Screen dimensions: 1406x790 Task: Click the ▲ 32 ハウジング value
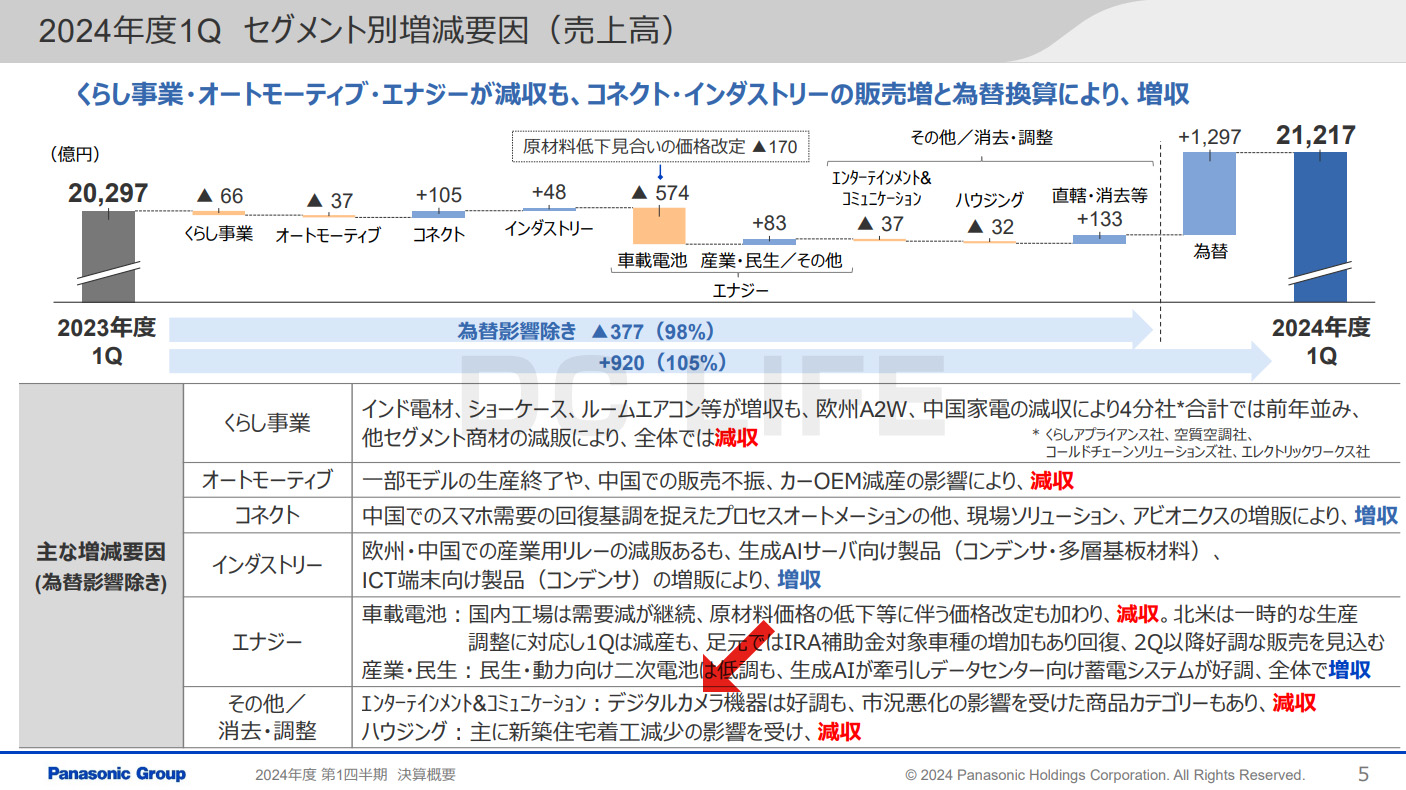(x=990, y=227)
